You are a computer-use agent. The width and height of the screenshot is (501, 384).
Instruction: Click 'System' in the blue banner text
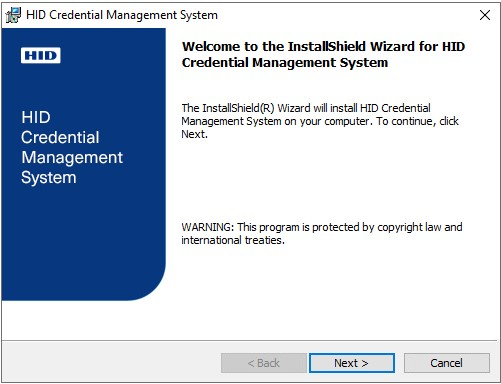pyautogui.click(x=49, y=177)
